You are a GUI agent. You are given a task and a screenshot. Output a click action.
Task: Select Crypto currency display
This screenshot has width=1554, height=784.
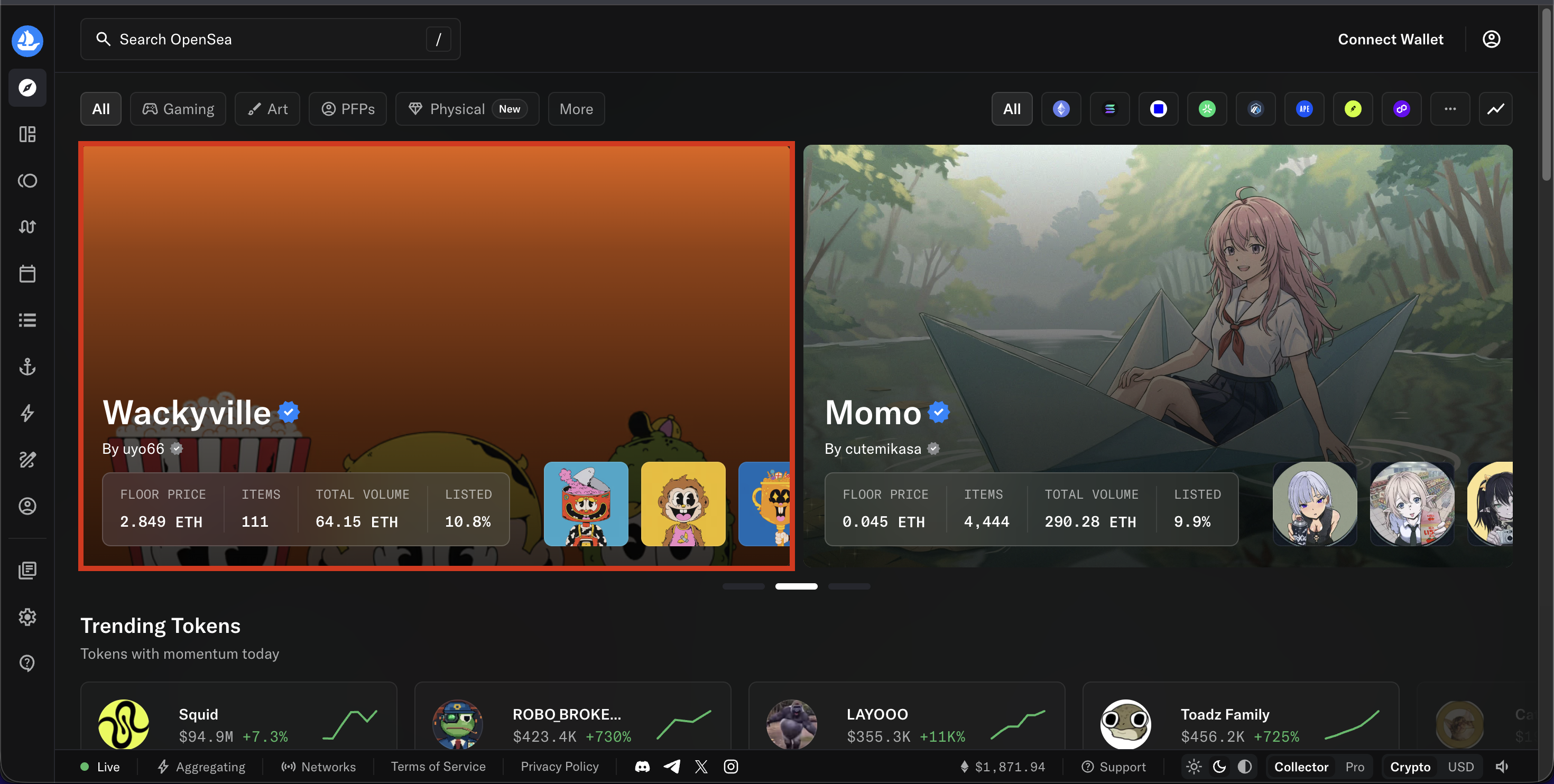click(x=1410, y=767)
